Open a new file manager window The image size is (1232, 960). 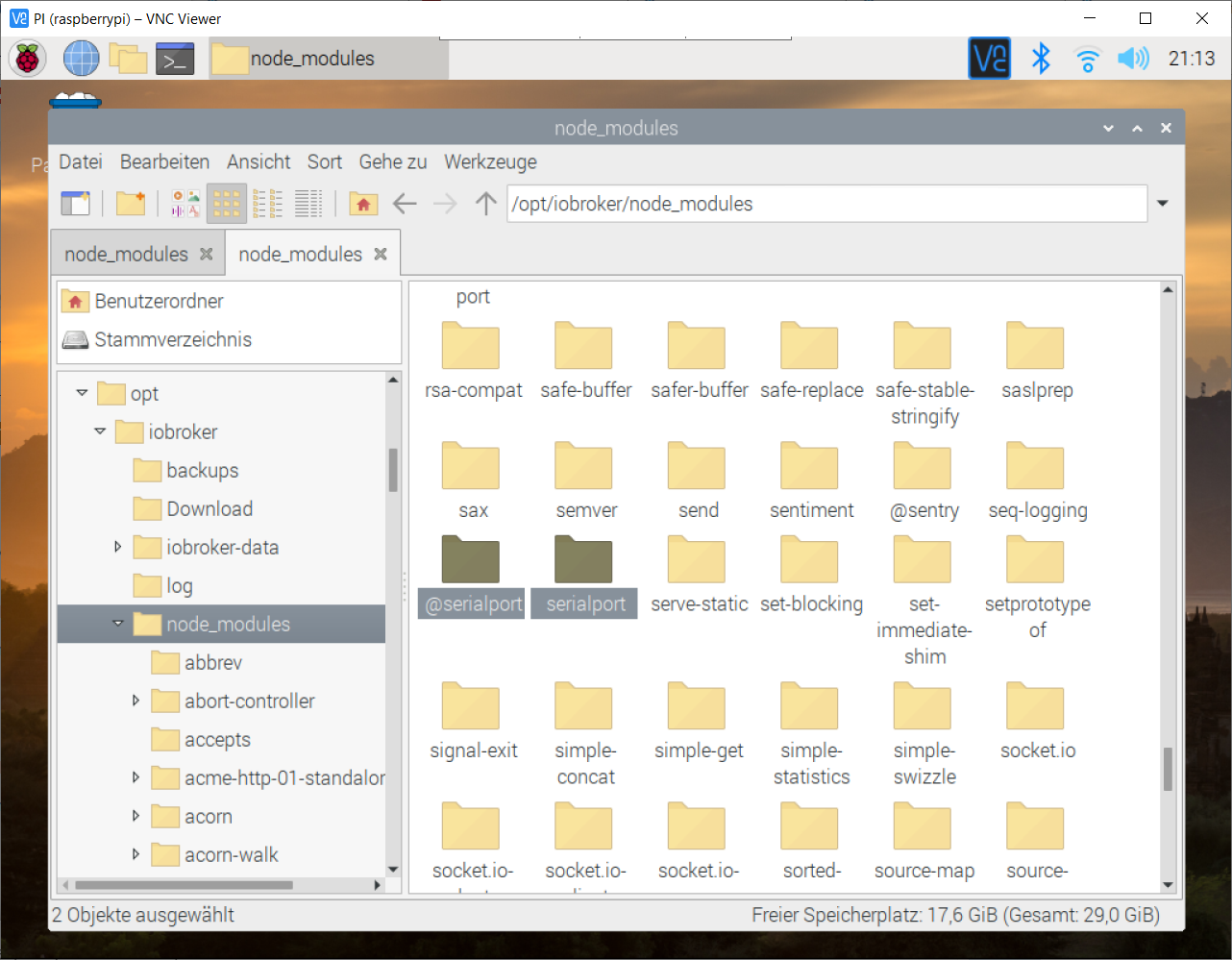[x=75, y=203]
